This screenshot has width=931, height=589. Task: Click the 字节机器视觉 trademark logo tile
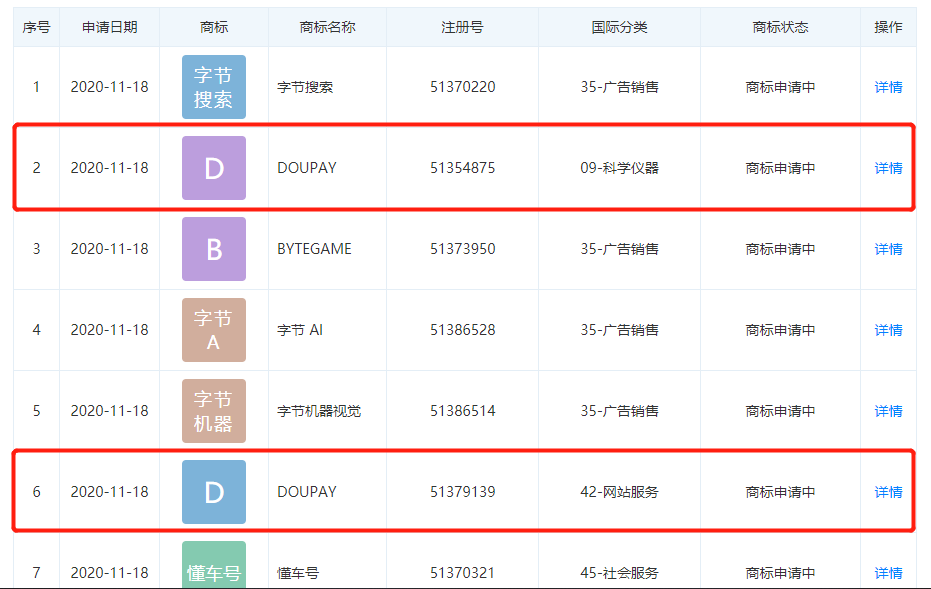point(213,411)
